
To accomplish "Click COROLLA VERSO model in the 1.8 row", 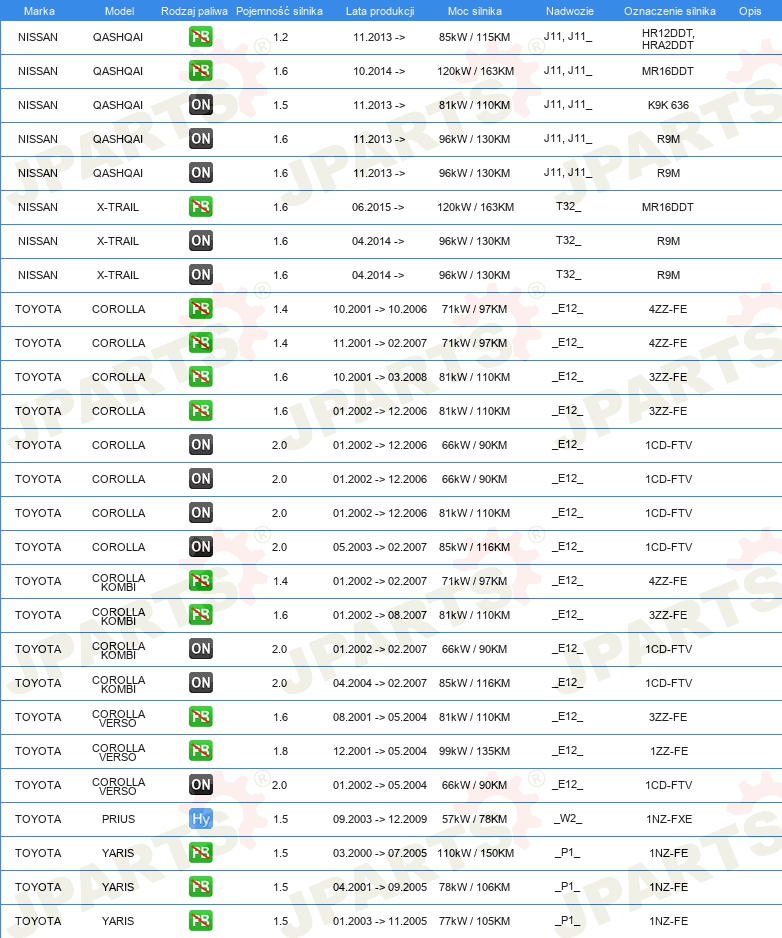I will 118,753.
